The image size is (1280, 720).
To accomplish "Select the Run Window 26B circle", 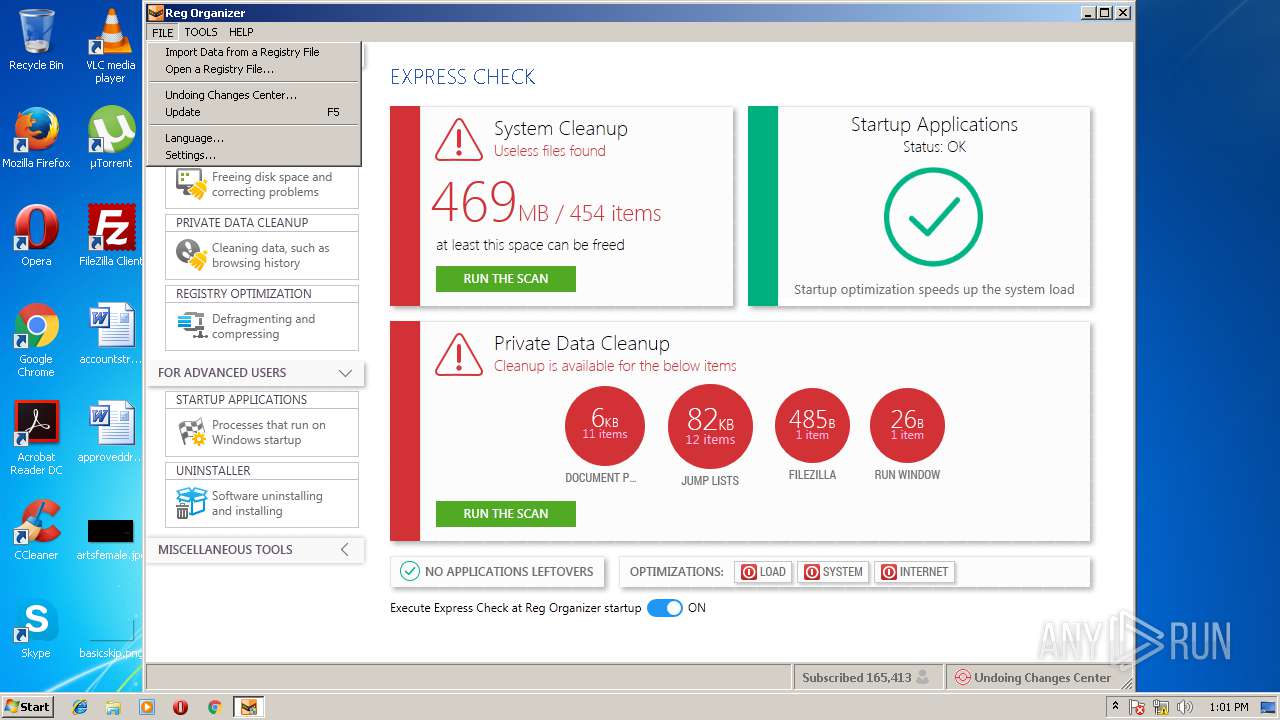I will click(x=907, y=426).
